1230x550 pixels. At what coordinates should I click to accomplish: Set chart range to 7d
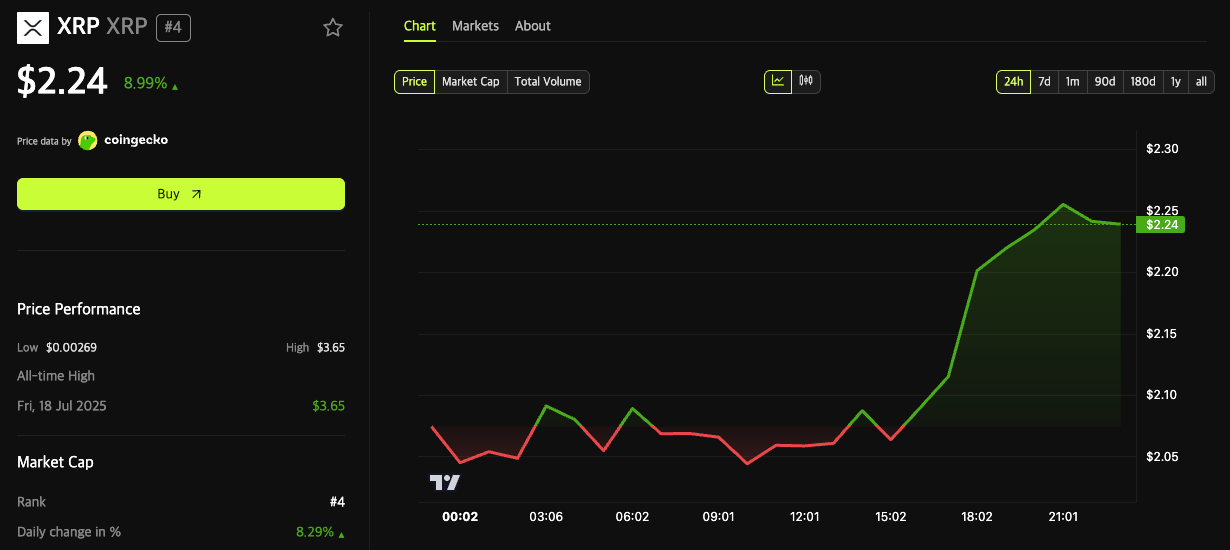pyautogui.click(x=1044, y=82)
